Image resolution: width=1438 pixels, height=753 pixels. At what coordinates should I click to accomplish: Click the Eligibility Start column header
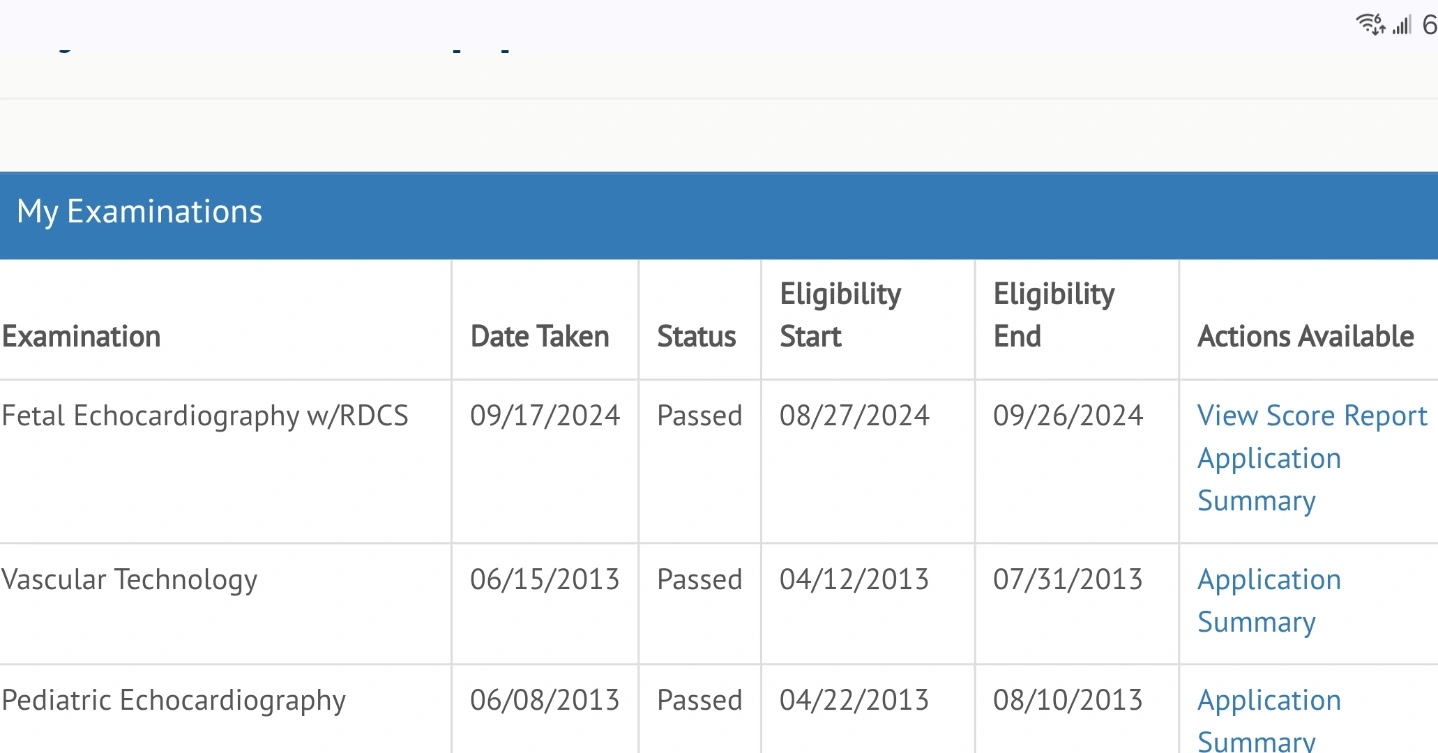pyautogui.click(x=840, y=315)
